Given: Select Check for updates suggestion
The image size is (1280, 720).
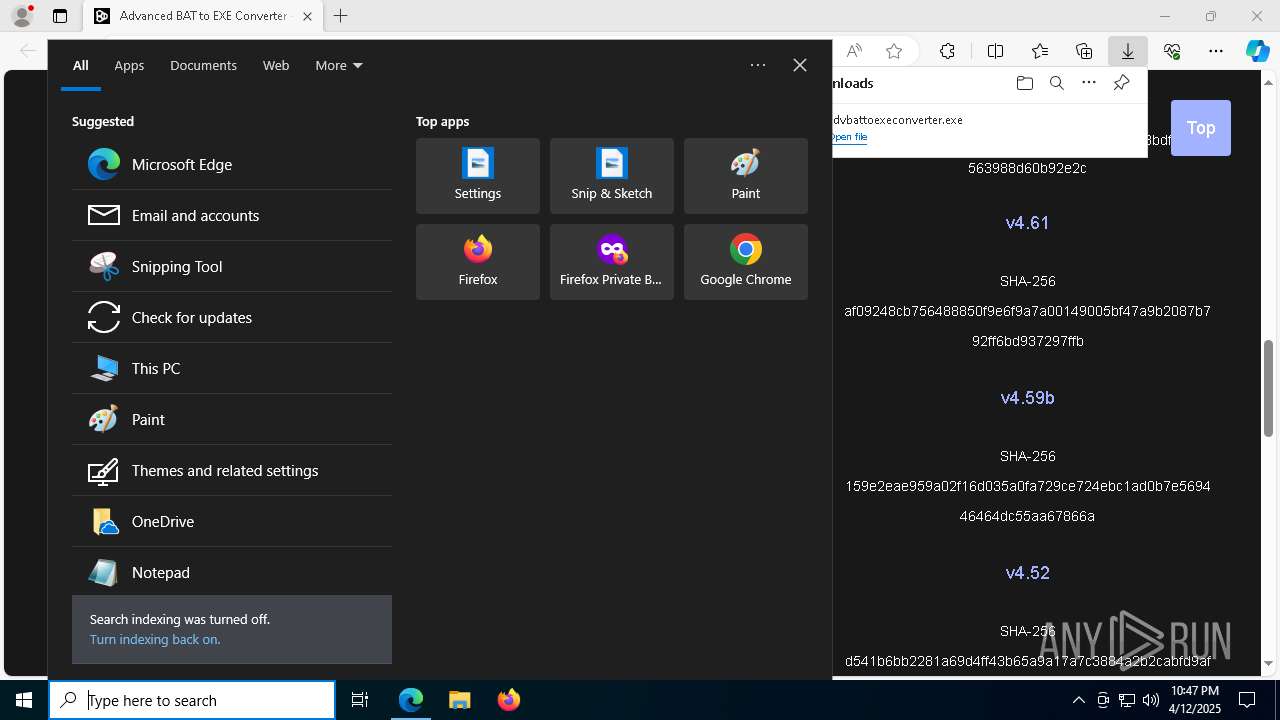Looking at the screenshot, I should point(232,317).
